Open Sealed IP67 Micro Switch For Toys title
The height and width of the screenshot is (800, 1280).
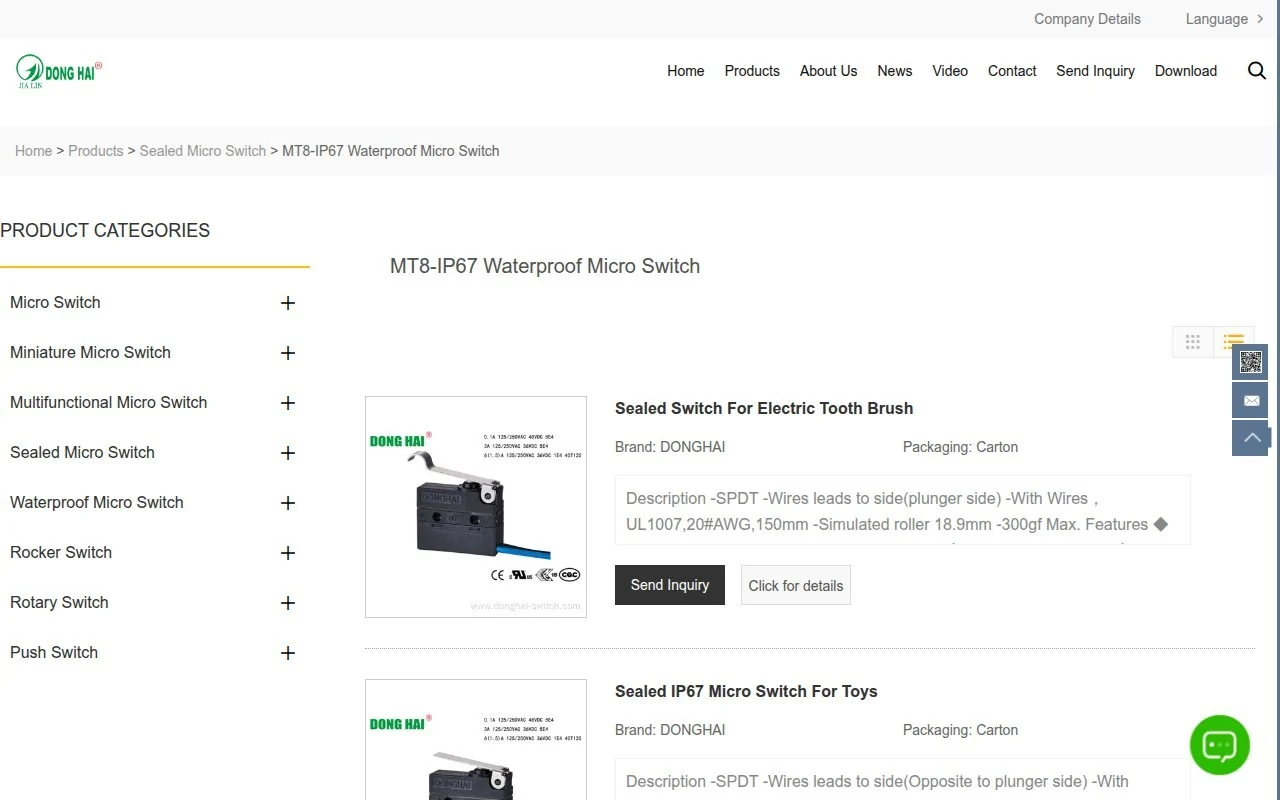point(746,691)
